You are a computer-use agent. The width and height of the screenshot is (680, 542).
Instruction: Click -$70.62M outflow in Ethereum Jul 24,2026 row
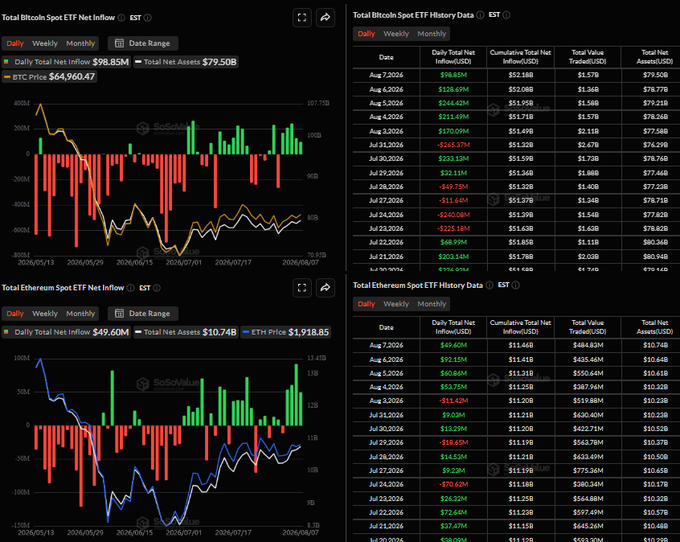[454, 484]
